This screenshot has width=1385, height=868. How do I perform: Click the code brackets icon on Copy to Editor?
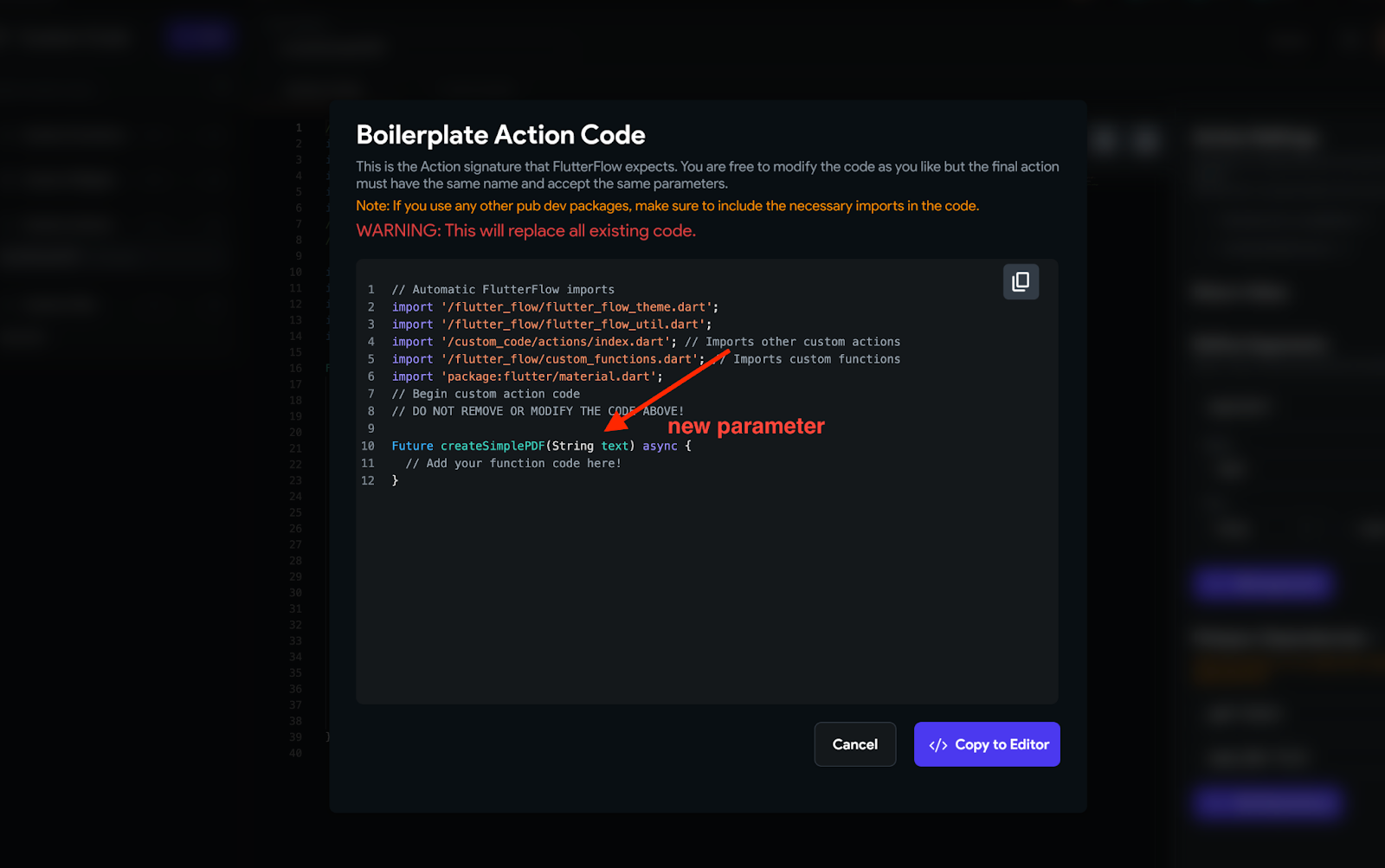coord(937,745)
